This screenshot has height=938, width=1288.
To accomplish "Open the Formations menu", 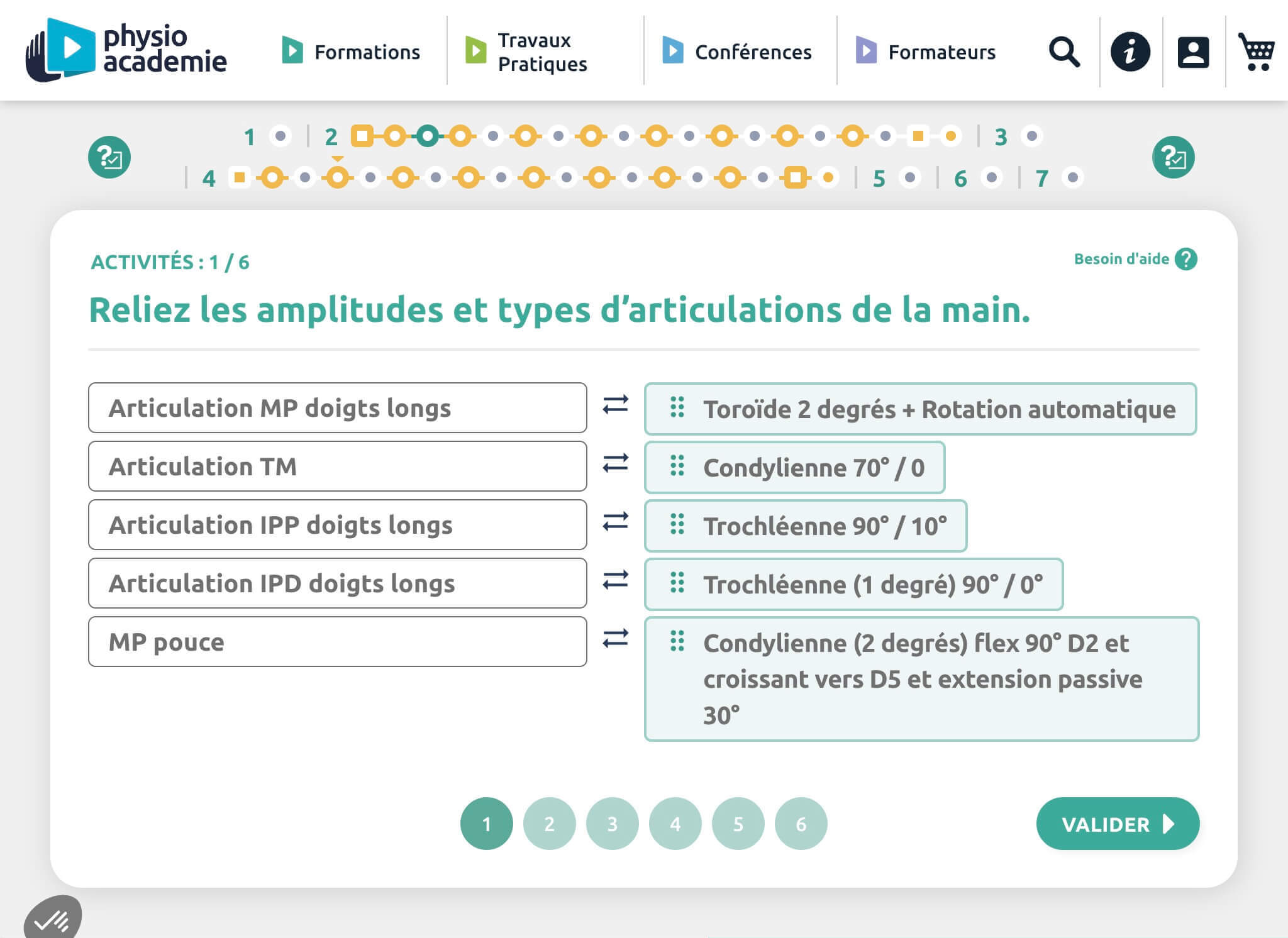I will pos(367,52).
